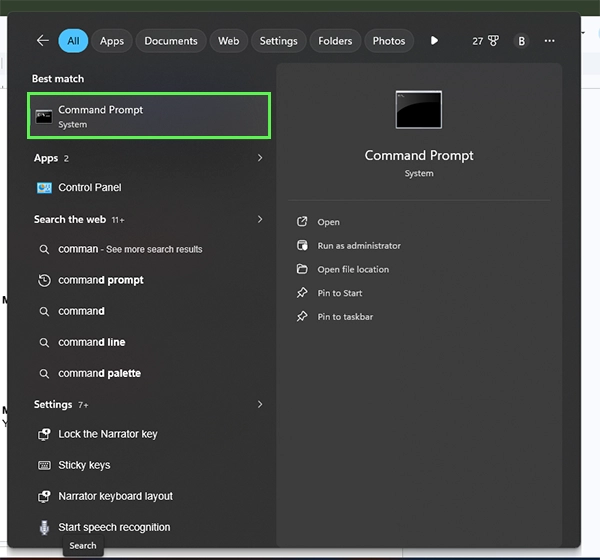The width and height of the screenshot is (600, 560).
Task: Select the 'command' web suggestion
Action: coord(149,311)
